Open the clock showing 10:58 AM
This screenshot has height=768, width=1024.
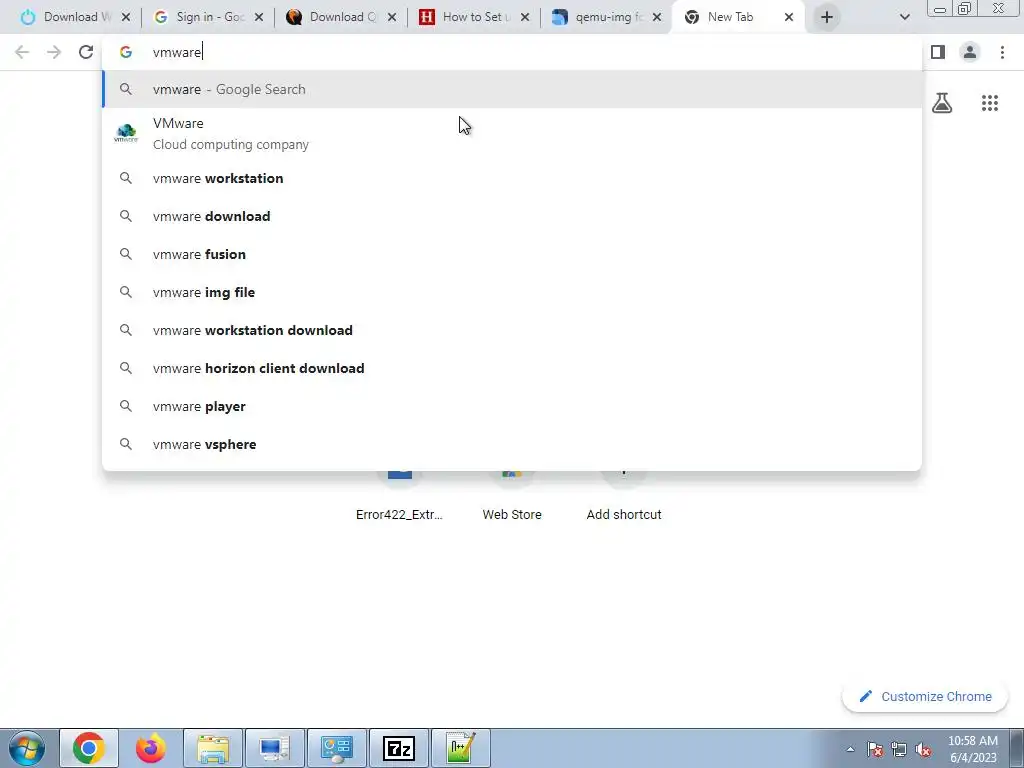pos(973,748)
